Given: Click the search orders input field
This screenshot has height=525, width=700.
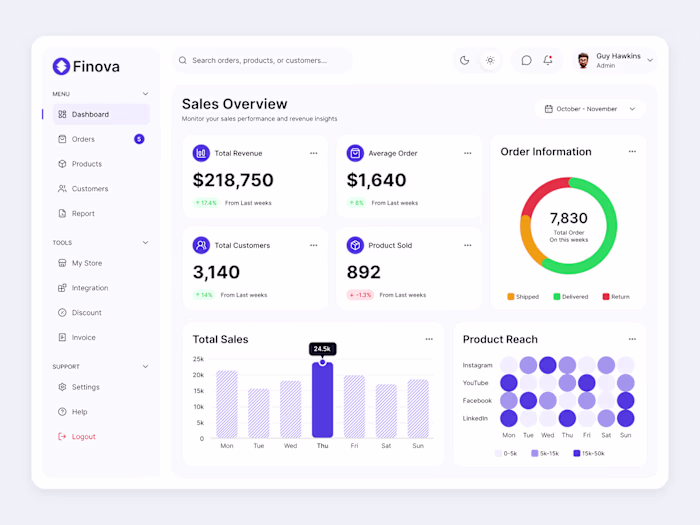Looking at the screenshot, I should pos(262,60).
